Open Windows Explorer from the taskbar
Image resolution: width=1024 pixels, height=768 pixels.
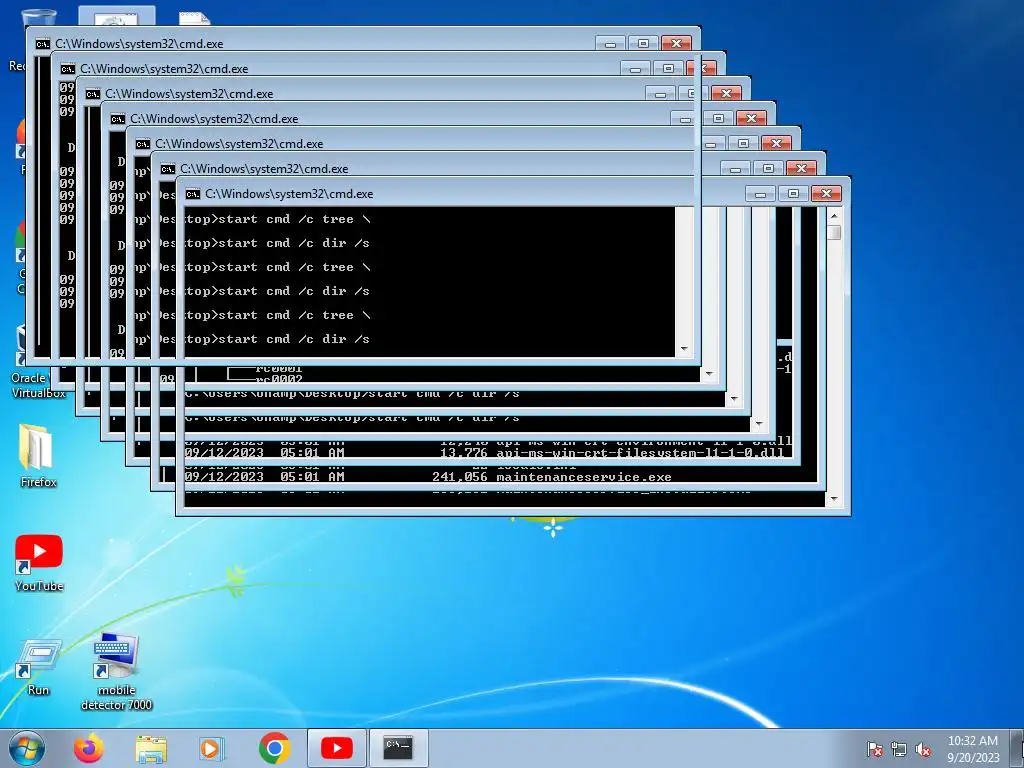point(151,748)
